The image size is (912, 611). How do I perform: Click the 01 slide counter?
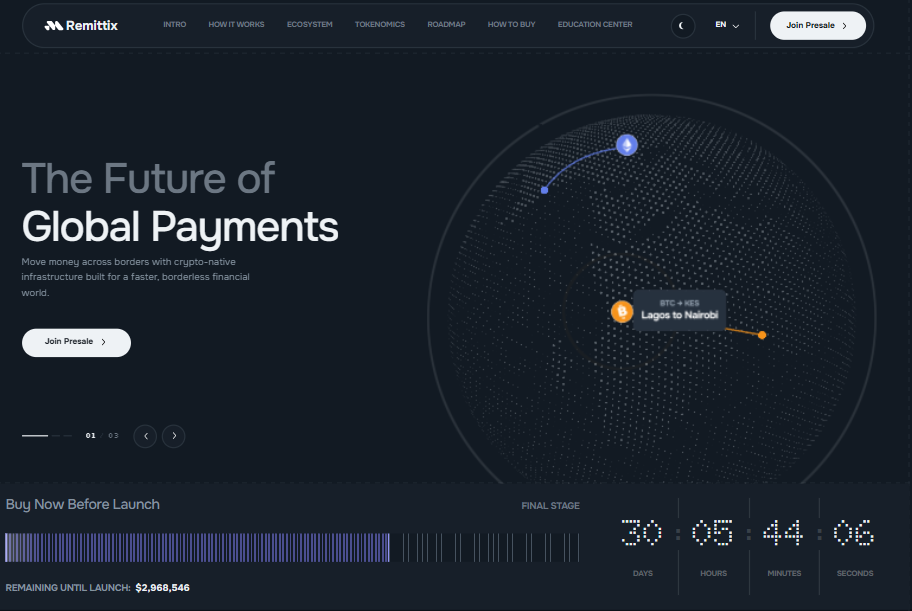click(90, 435)
